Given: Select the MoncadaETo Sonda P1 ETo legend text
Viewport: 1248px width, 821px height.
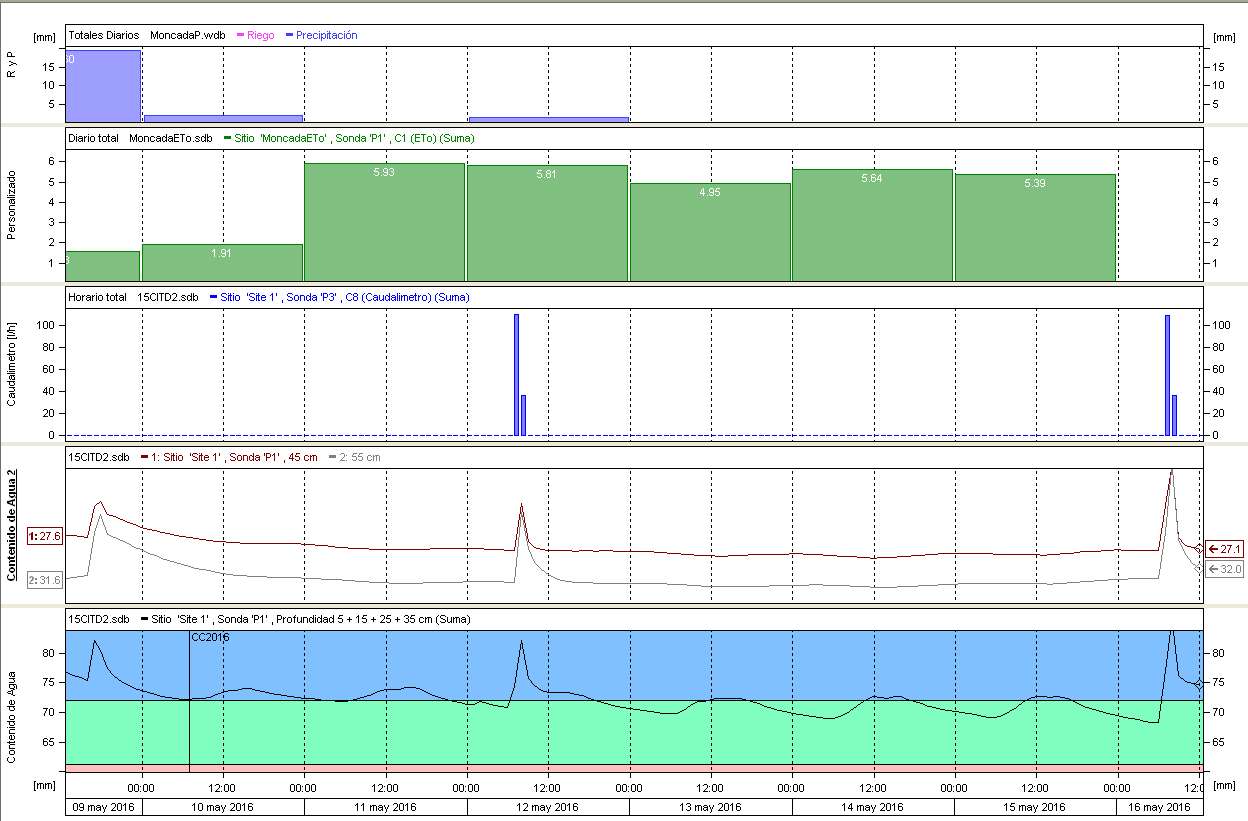Looking at the screenshot, I should point(355,138).
